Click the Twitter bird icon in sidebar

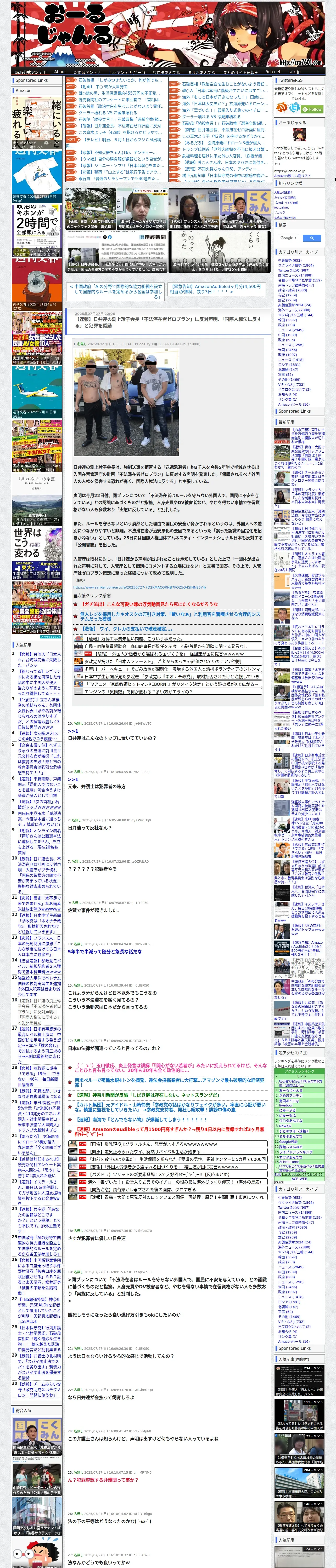[295, 108]
